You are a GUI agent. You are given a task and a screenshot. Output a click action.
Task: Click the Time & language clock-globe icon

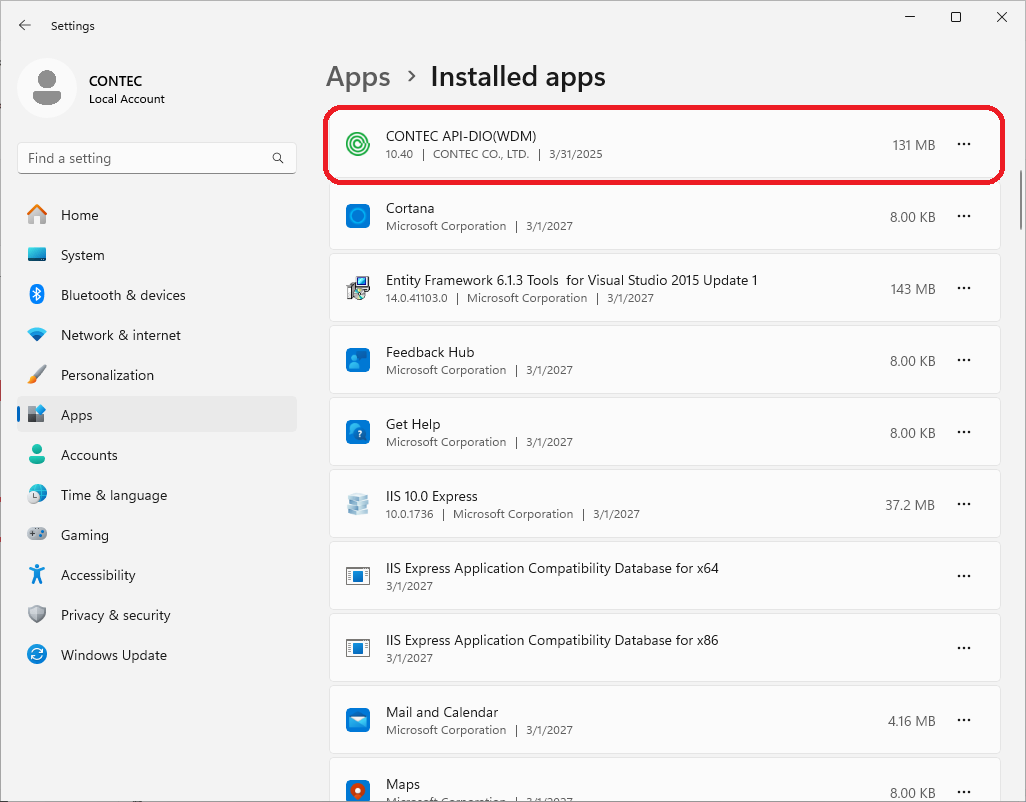click(37, 495)
